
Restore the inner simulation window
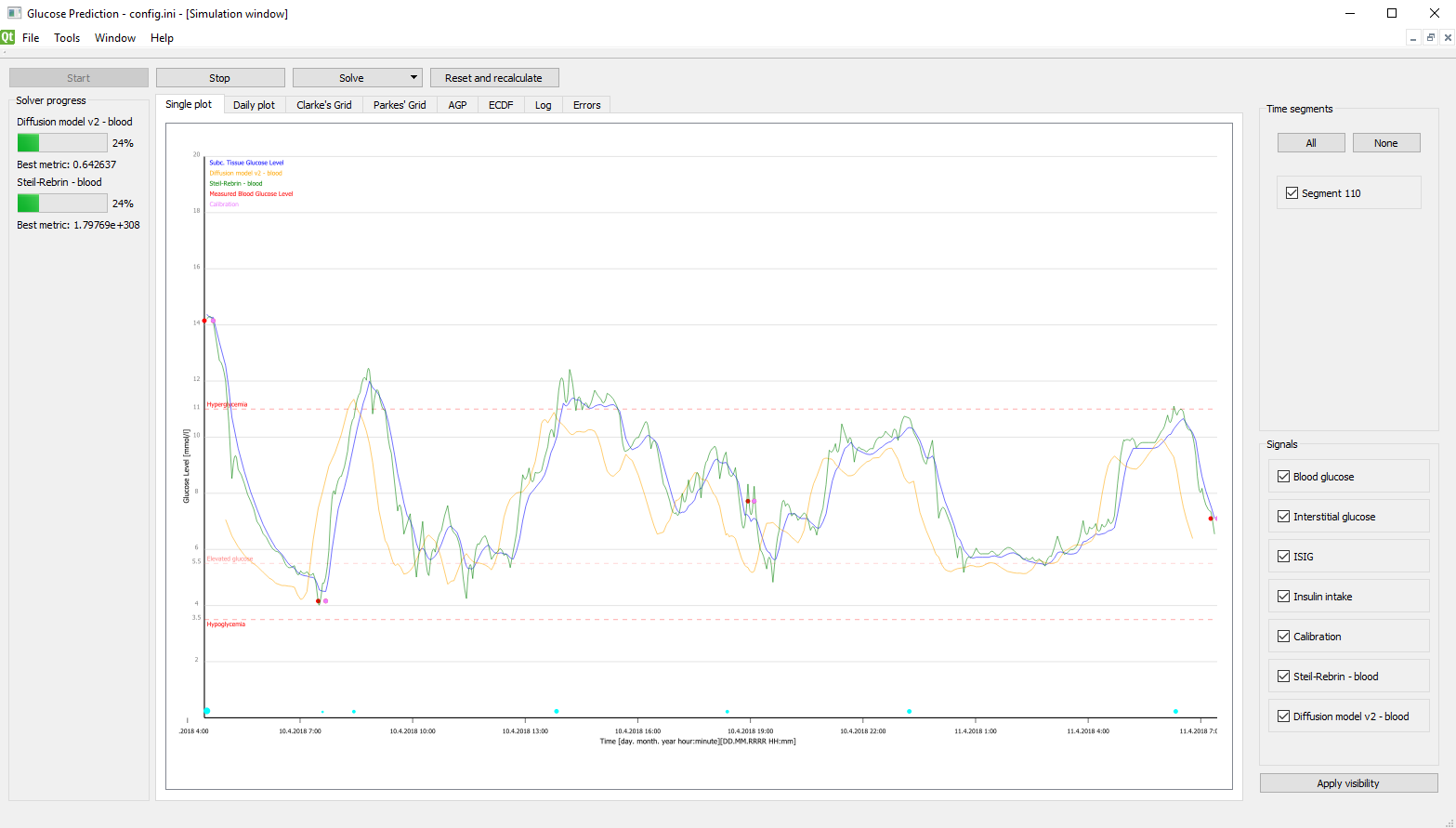pos(1431,37)
